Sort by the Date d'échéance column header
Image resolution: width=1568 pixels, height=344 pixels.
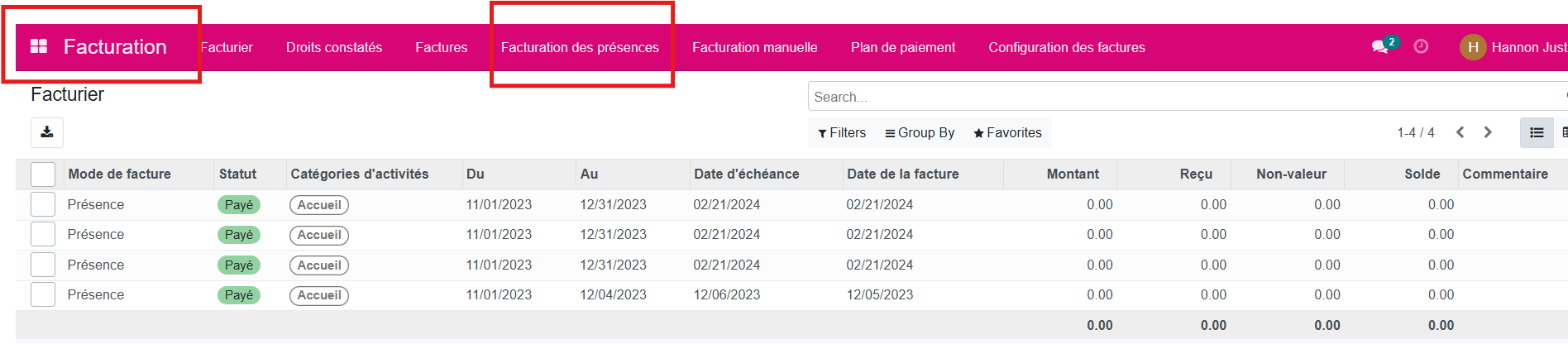tap(746, 174)
